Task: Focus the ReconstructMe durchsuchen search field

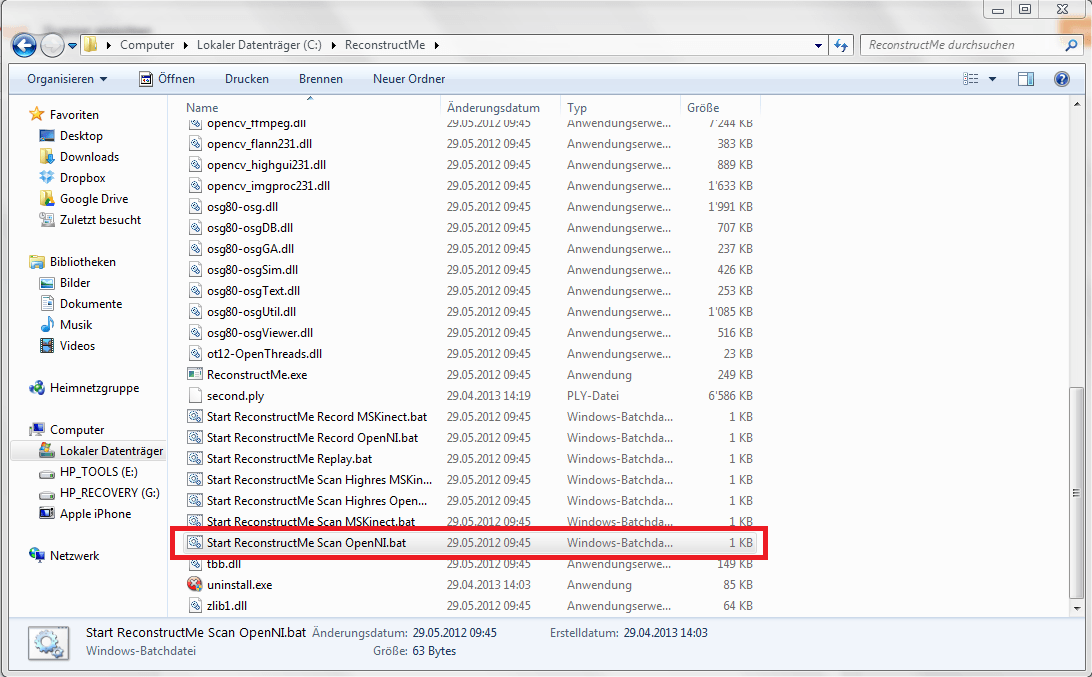Action: click(965, 45)
